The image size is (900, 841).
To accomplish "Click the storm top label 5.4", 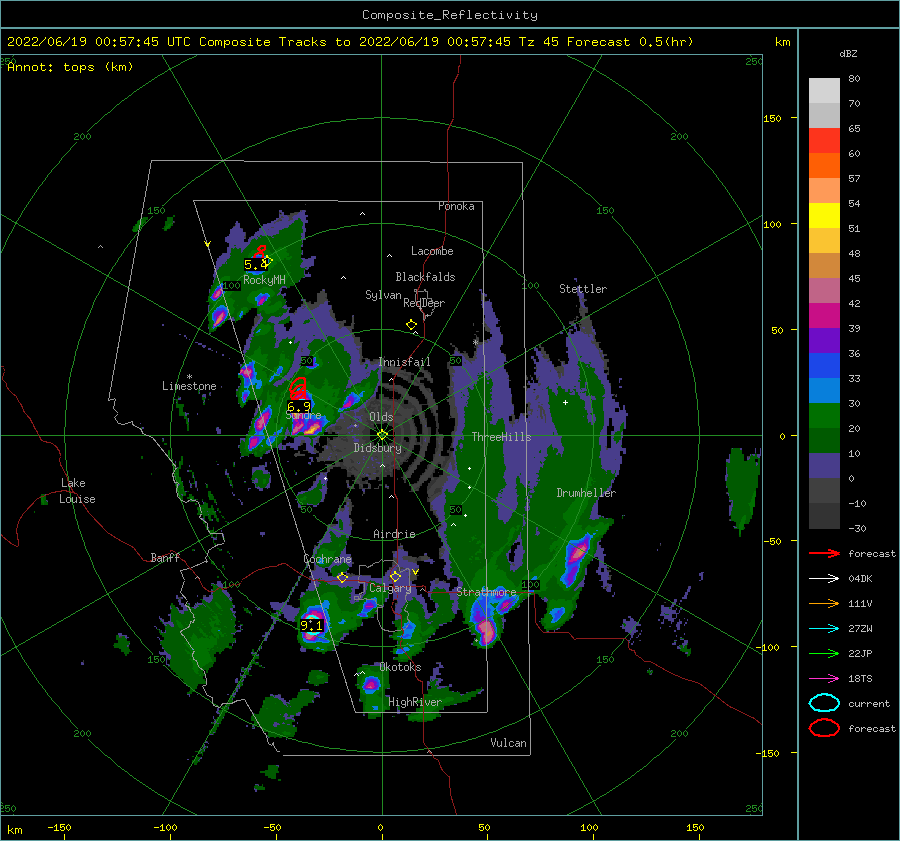I will click(256, 265).
